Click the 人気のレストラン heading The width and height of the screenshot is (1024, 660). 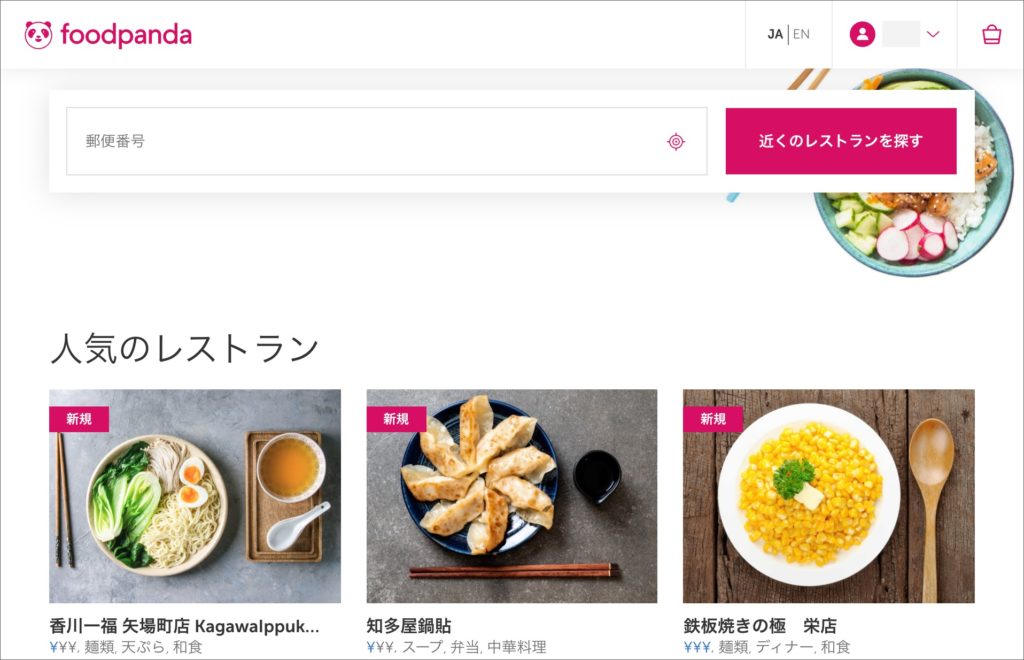[x=185, y=348]
